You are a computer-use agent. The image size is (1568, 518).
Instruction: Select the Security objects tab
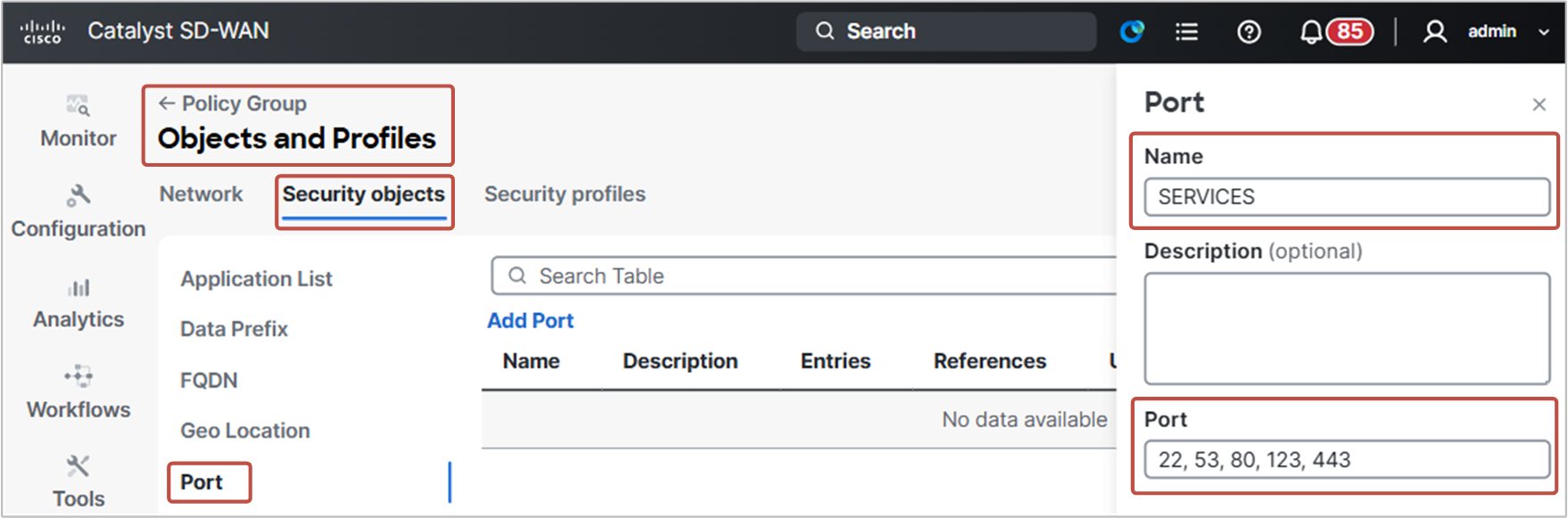(x=364, y=194)
